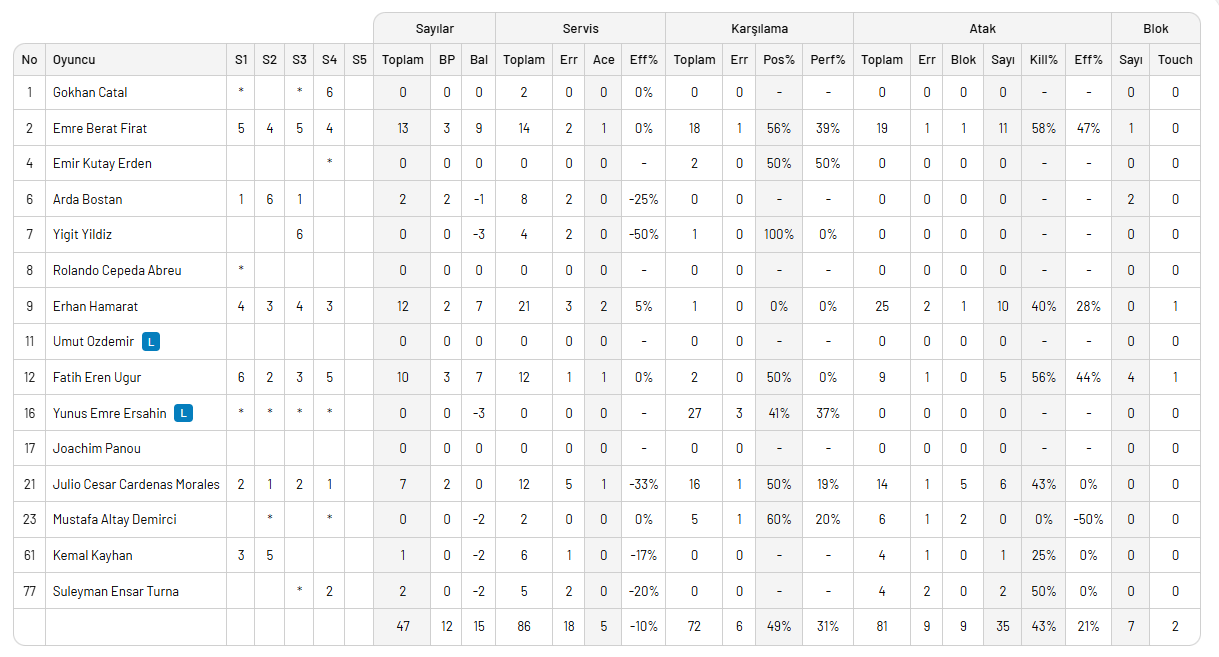Click the Atak group header
Viewport: 1219px width, 657px height.
[982, 29]
